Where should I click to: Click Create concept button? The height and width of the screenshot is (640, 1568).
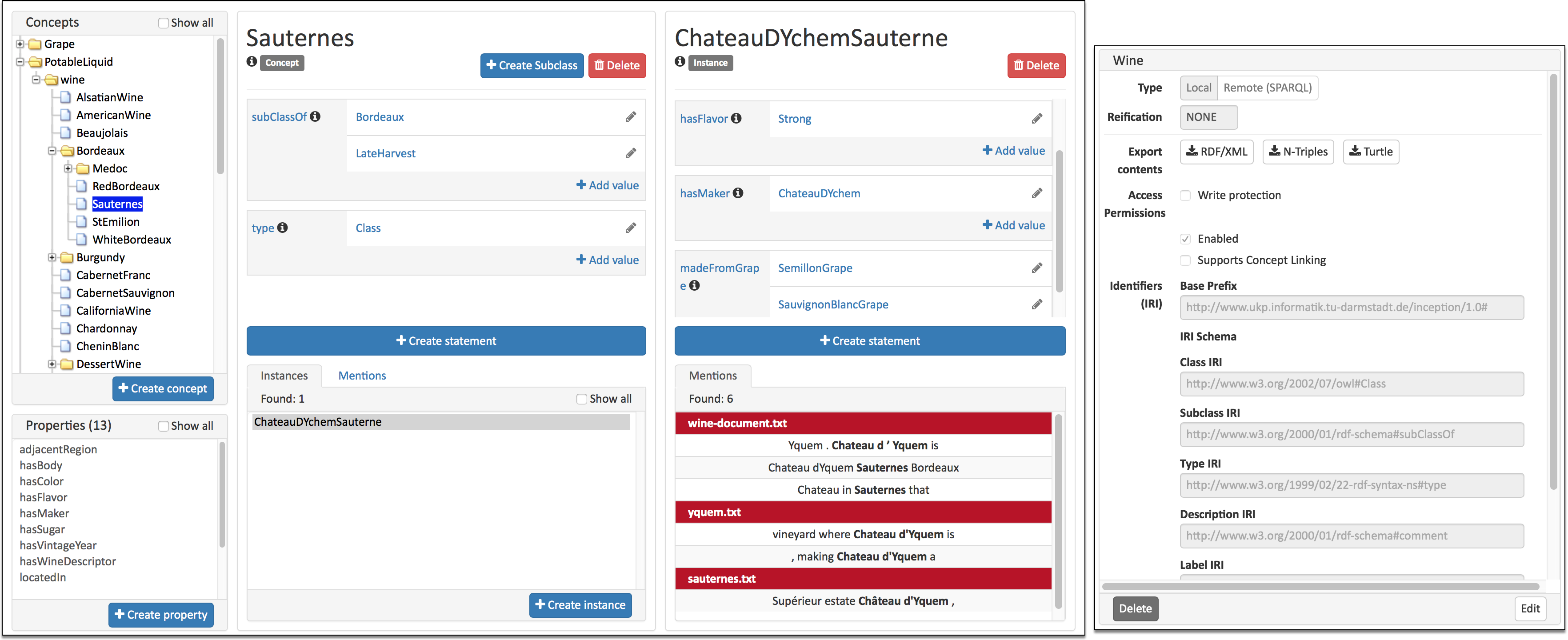tap(163, 388)
